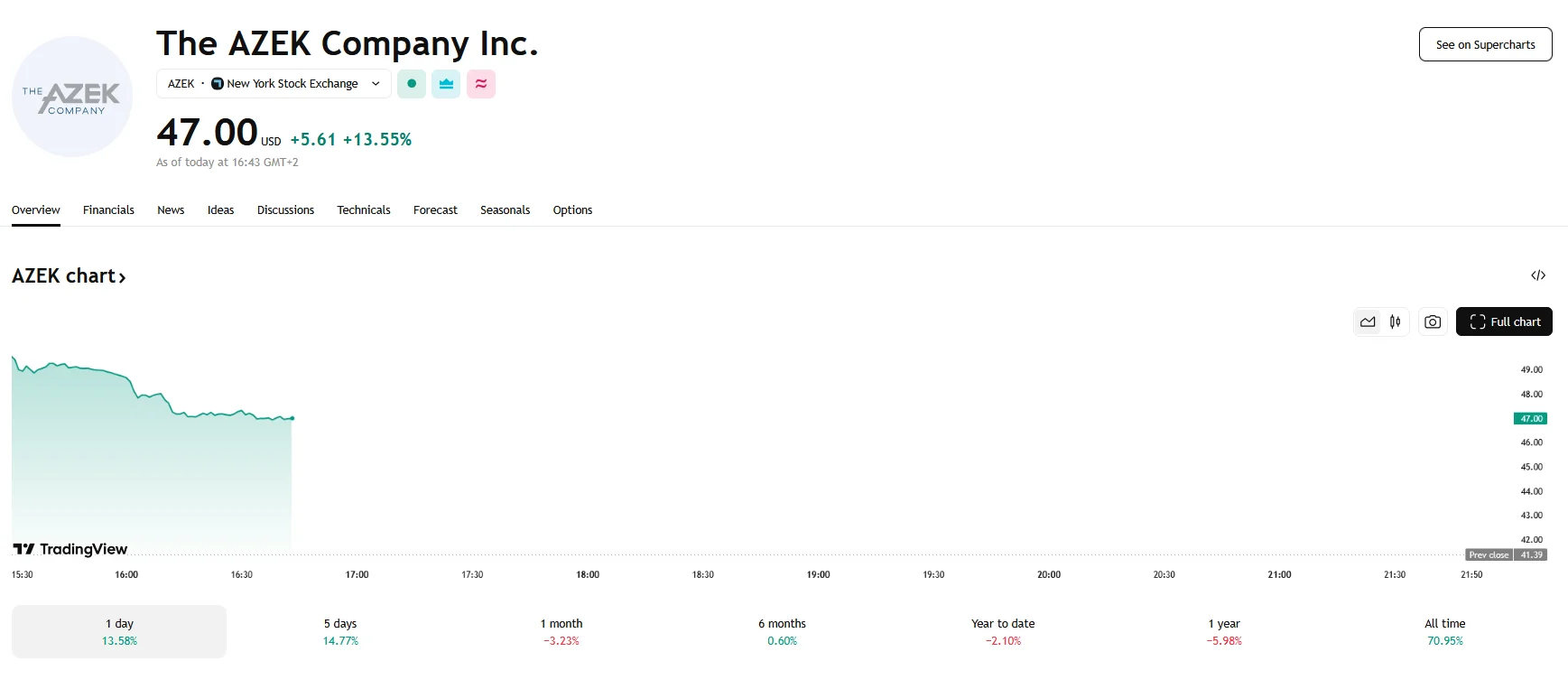Select the 1 day performance toggle
This screenshot has height=689, width=1568.
point(118,630)
